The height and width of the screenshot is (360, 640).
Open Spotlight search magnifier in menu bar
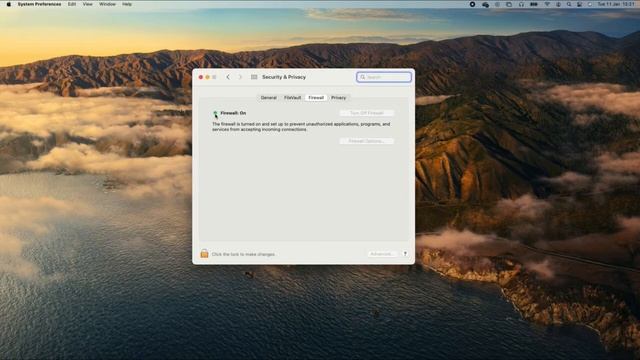tap(569, 4)
